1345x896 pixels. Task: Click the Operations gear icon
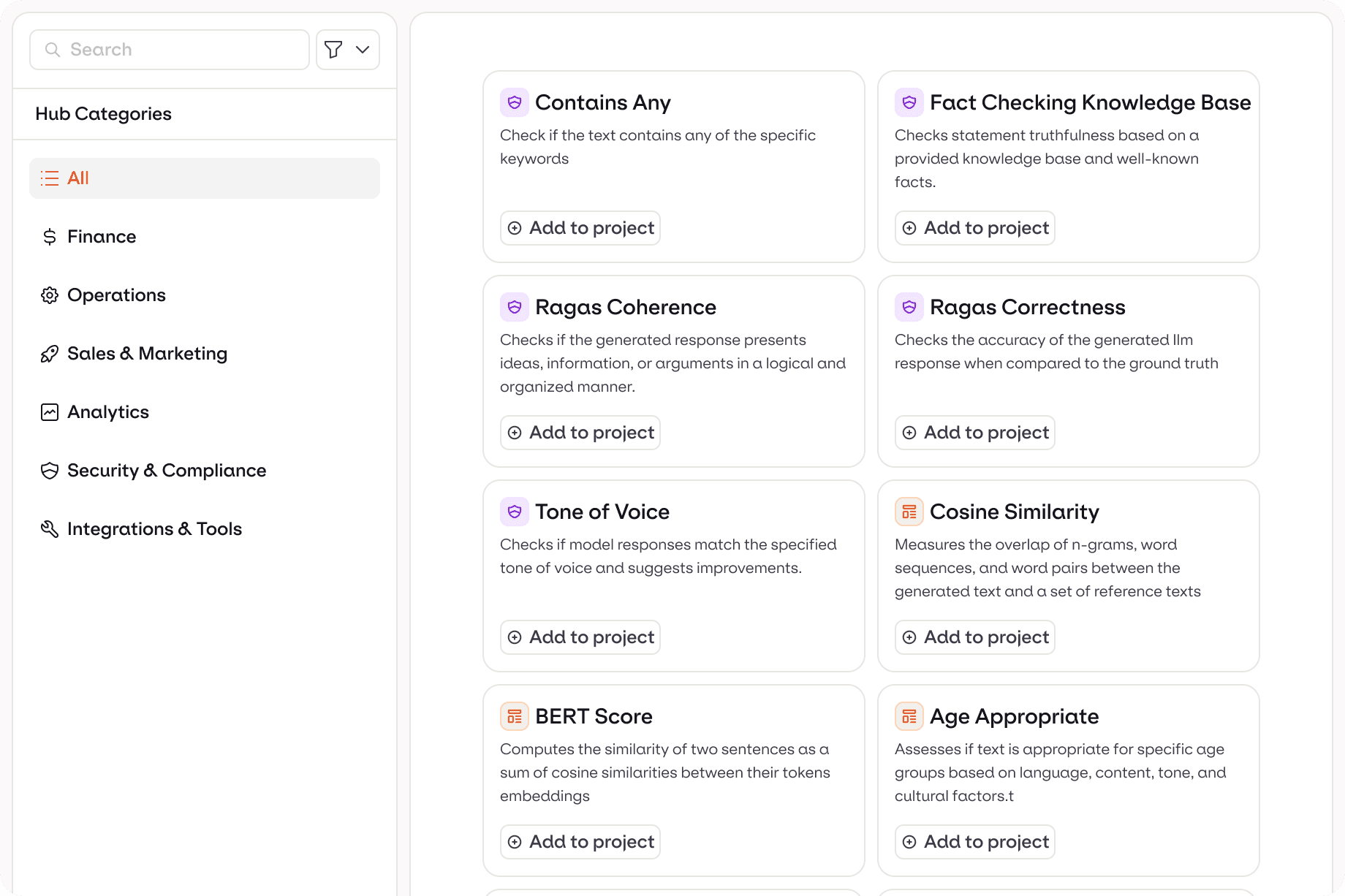50,295
